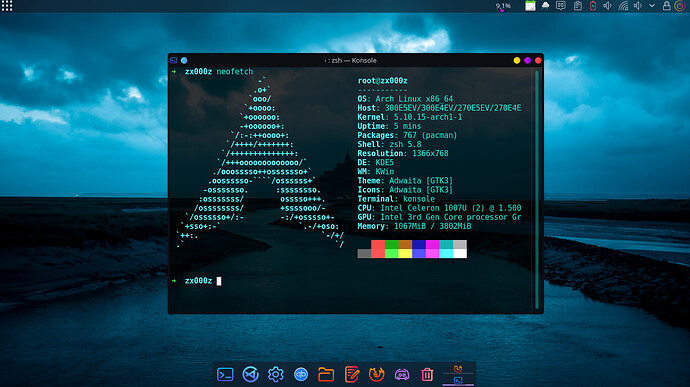Open the clipboard manager in the tray
The image size is (690, 387).
click(578, 6)
